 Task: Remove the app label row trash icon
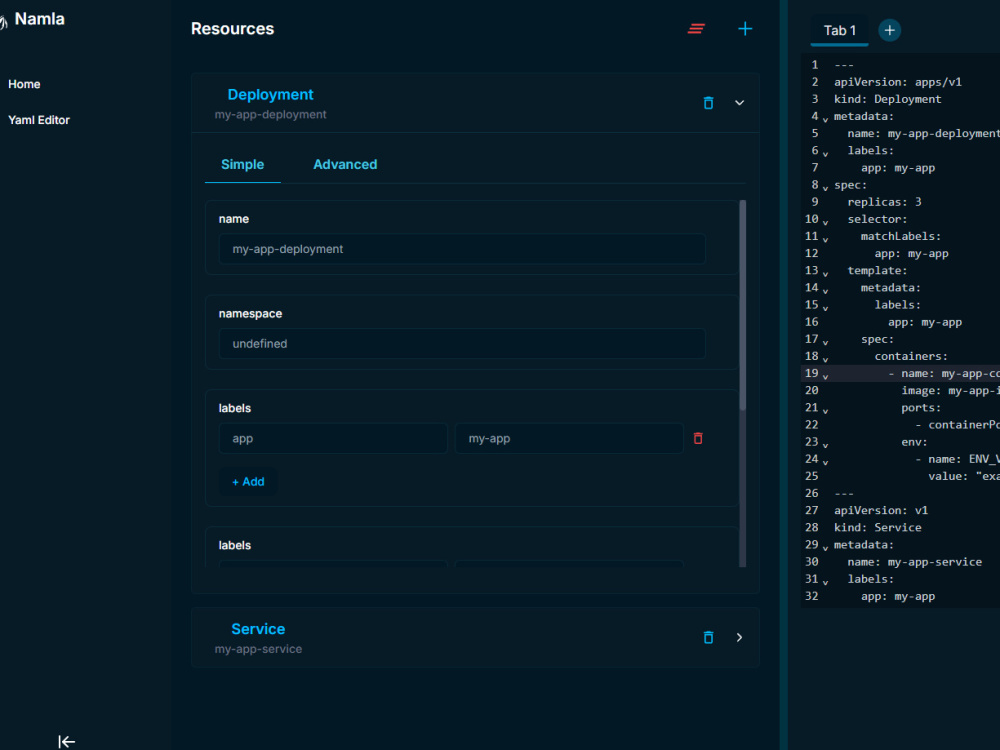(x=698, y=438)
